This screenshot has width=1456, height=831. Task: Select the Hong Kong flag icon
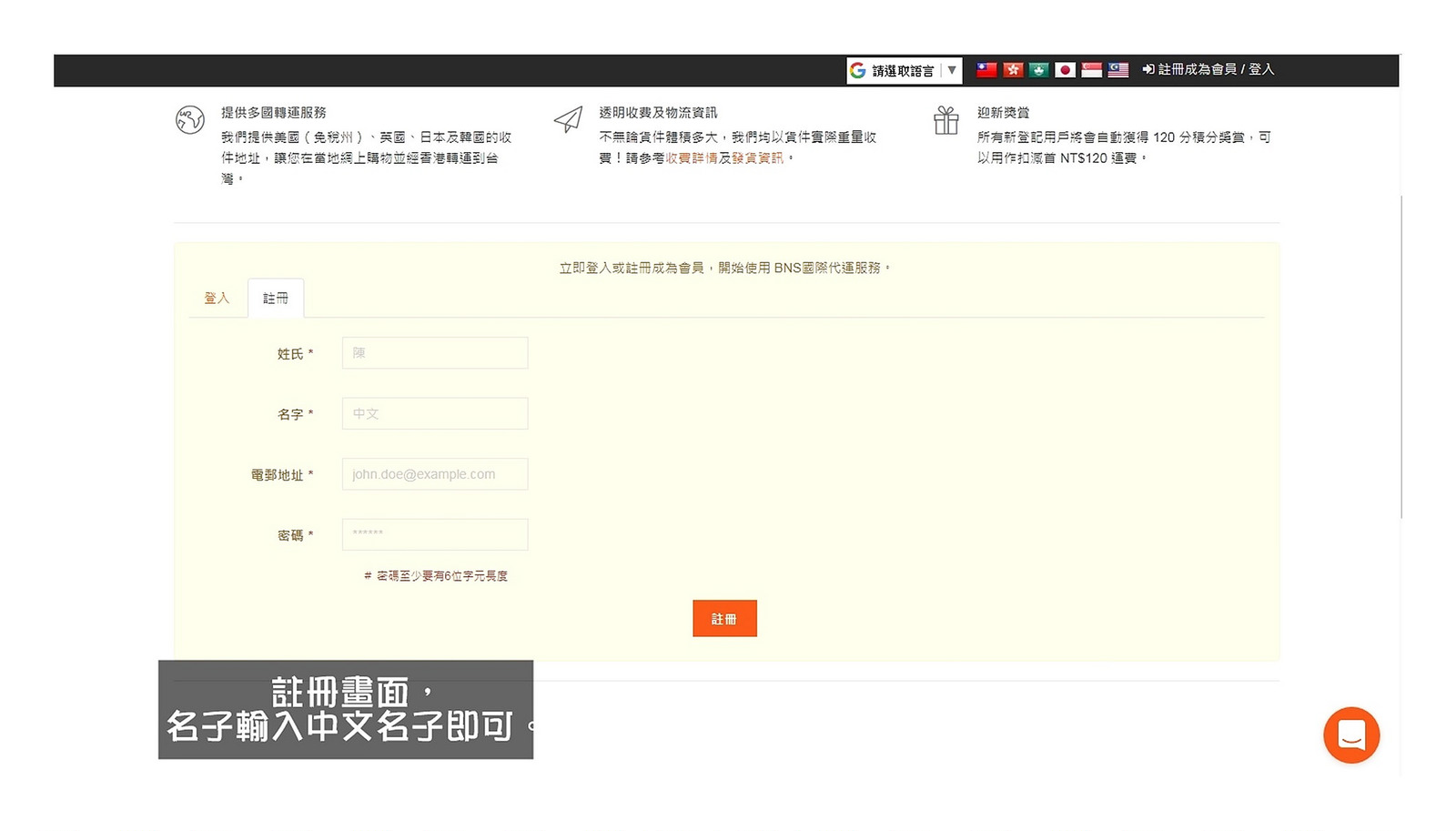point(1013,70)
